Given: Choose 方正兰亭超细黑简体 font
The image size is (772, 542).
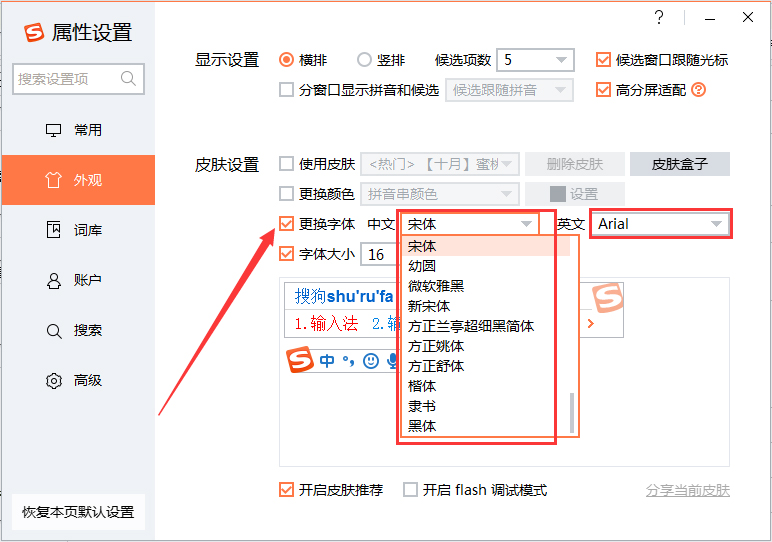Looking at the screenshot, I should pyautogui.click(x=486, y=326).
